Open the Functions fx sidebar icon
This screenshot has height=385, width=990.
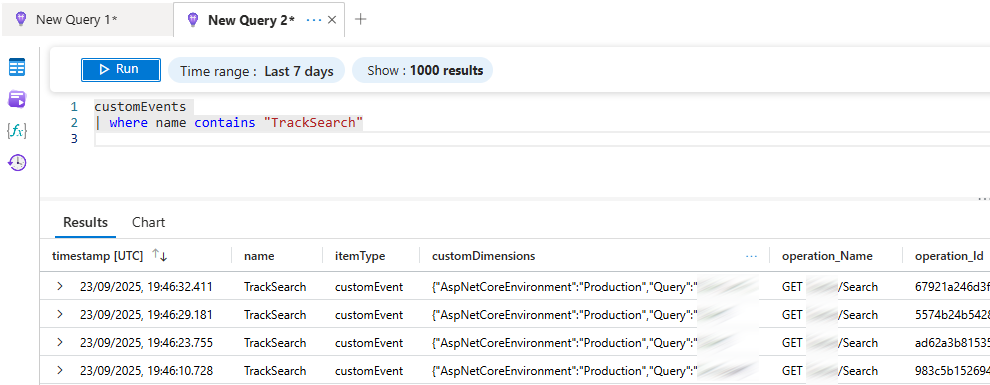[16, 131]
